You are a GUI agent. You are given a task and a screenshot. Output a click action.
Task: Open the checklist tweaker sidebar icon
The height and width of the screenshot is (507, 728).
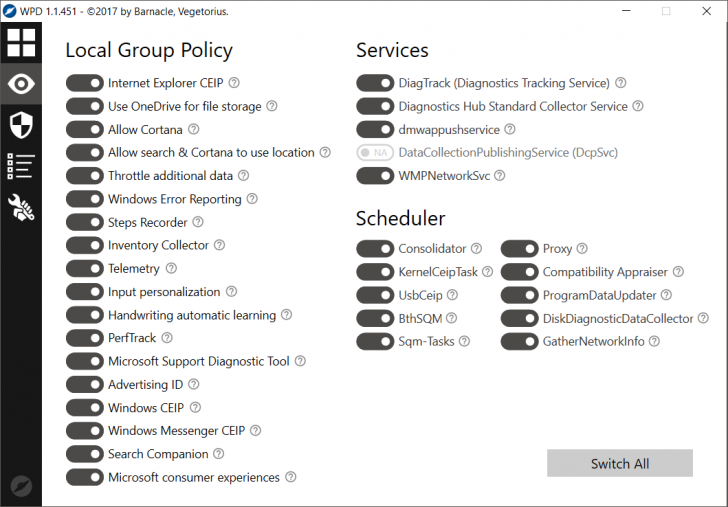pyautogui.click(x=21, y=166)
